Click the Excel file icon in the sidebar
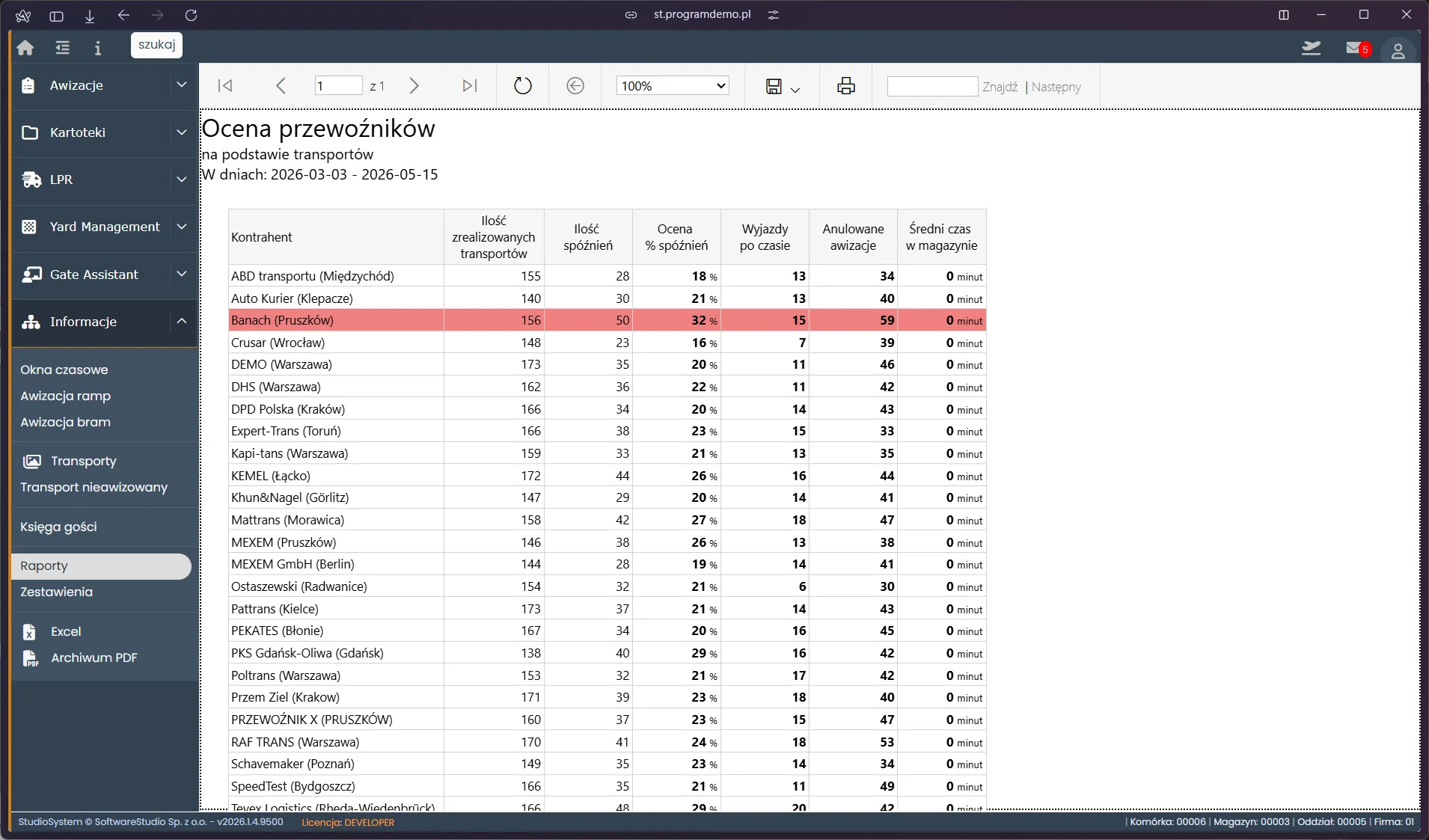1429x840 pixels. pyautogui.click(x=29, y=632)
